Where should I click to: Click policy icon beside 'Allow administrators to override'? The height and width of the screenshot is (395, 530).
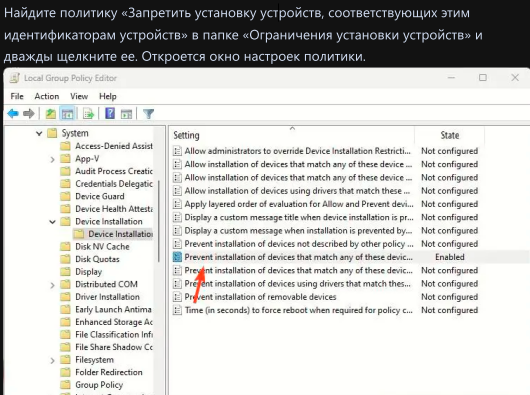point(177,151)
